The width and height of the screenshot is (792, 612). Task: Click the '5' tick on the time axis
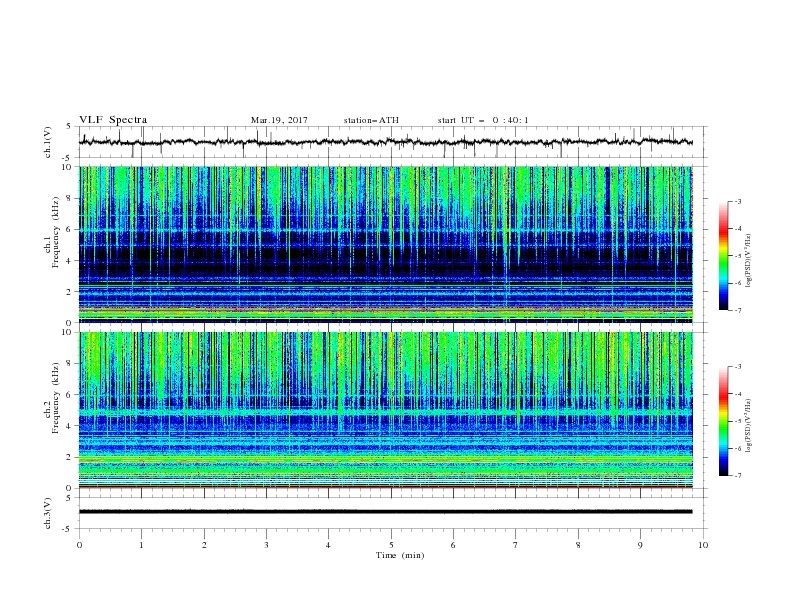391,545
